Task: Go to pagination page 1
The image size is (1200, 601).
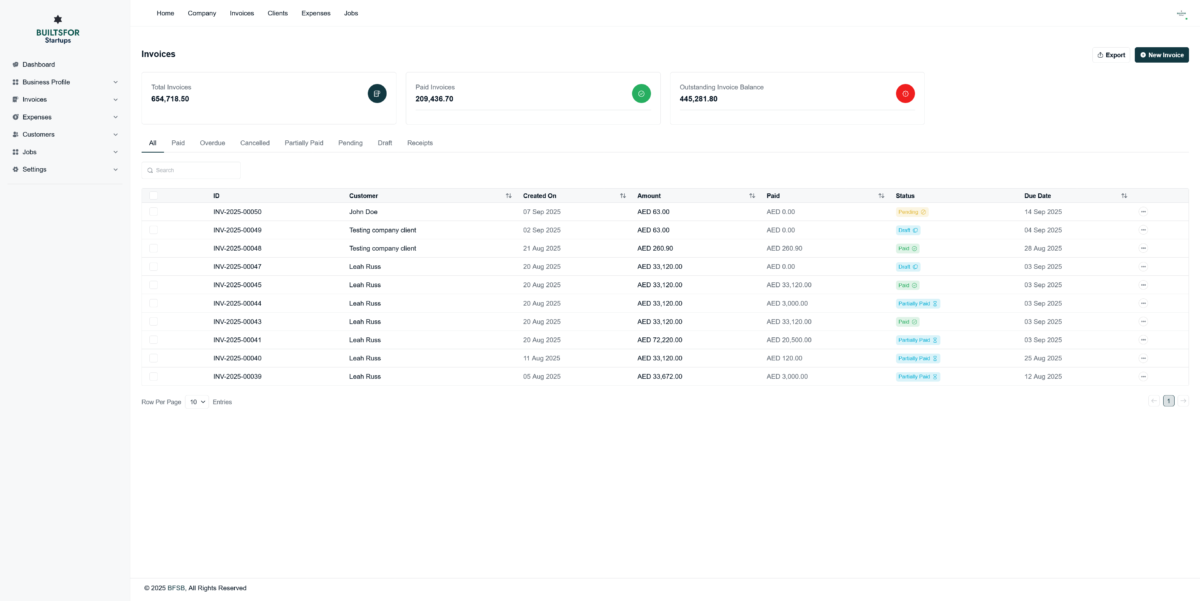Action: [1168, 401]
